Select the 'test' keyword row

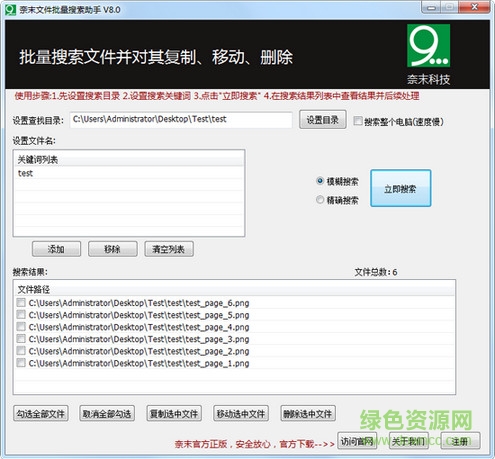(x=129, y=173)
